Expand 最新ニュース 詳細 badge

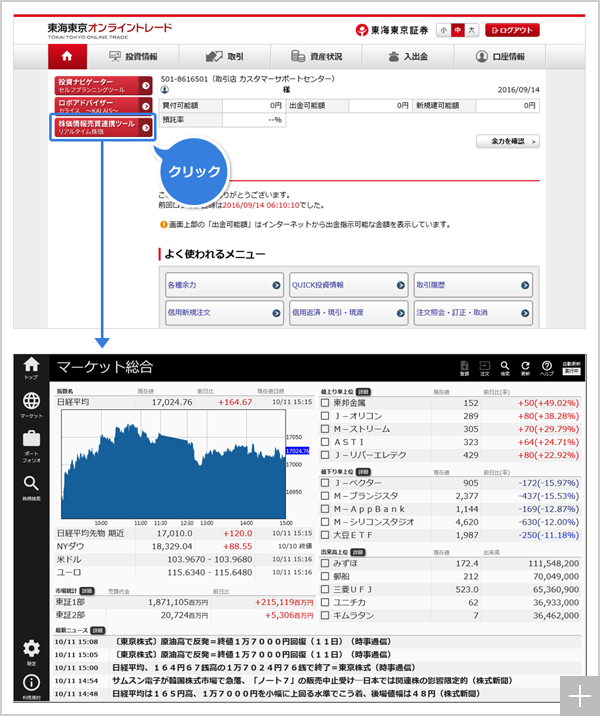tap(98, 631)
